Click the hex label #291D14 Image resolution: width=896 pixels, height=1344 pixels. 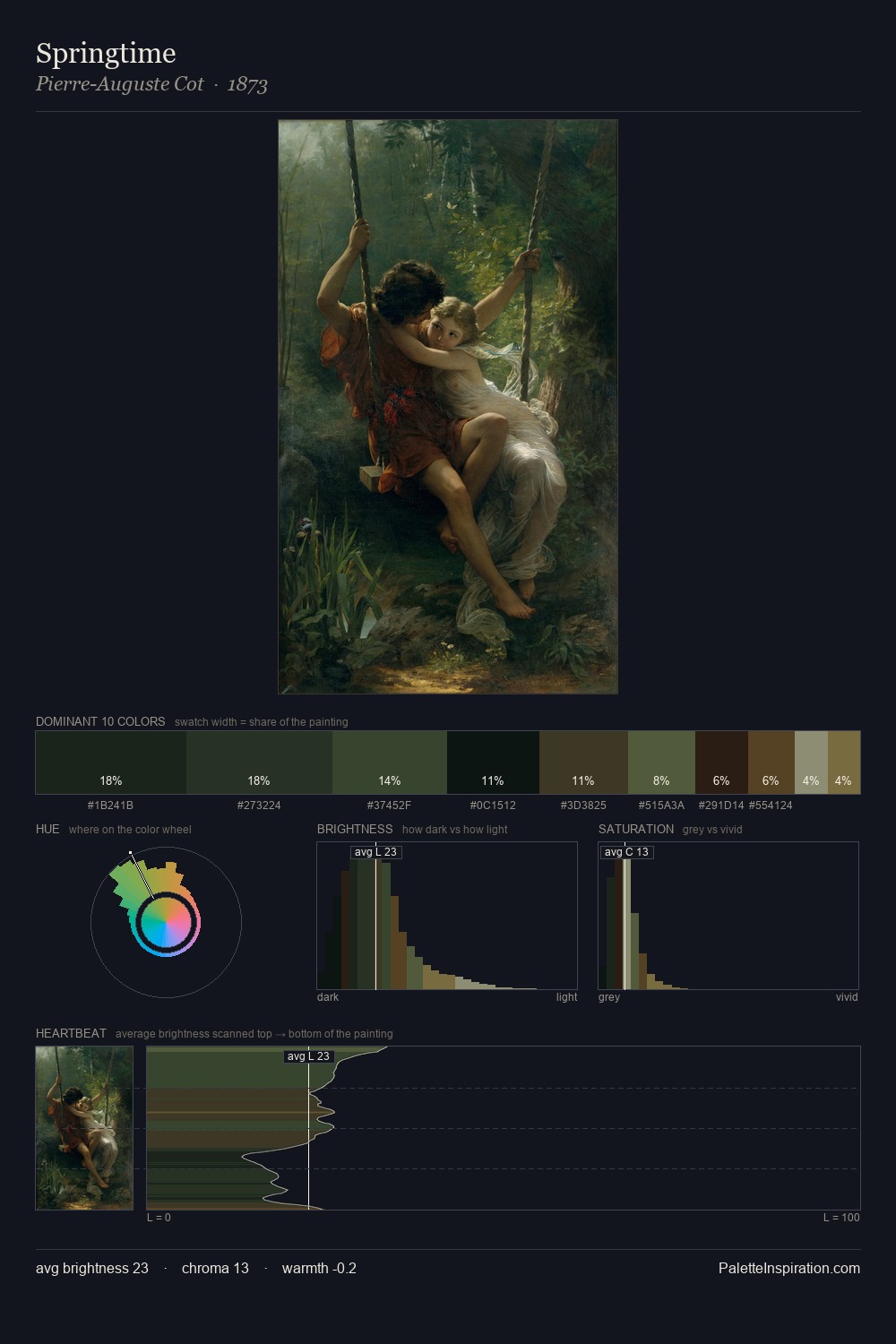721,806
